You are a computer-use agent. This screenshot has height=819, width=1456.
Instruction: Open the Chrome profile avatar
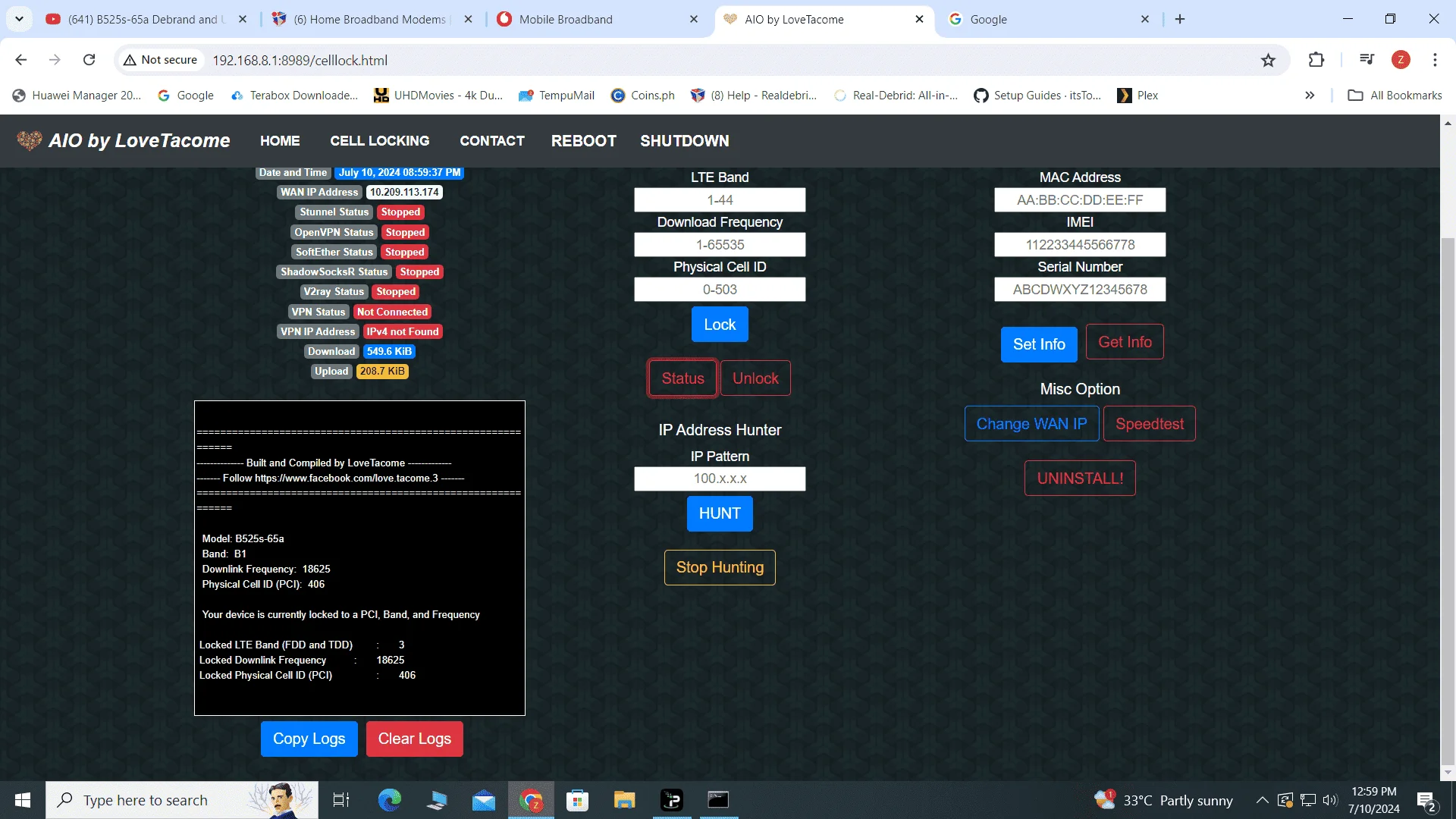1401,60
